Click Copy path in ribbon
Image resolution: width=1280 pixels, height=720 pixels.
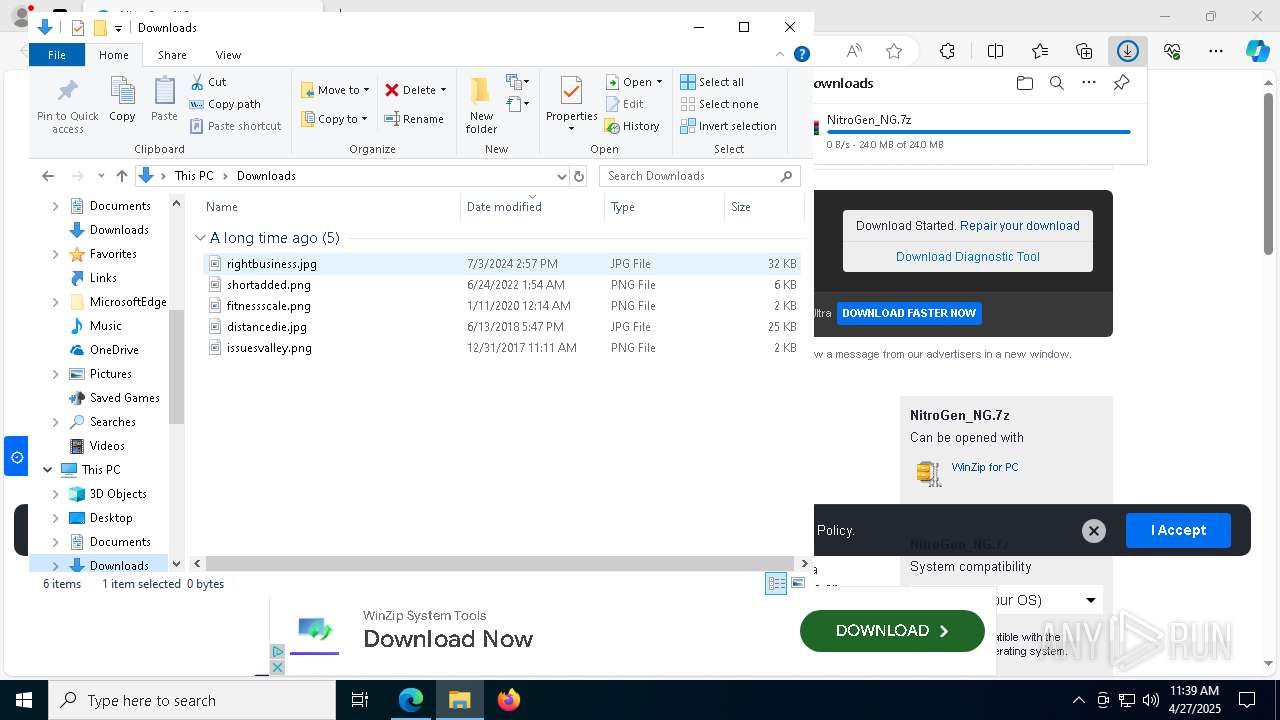[x=225, y=104]
